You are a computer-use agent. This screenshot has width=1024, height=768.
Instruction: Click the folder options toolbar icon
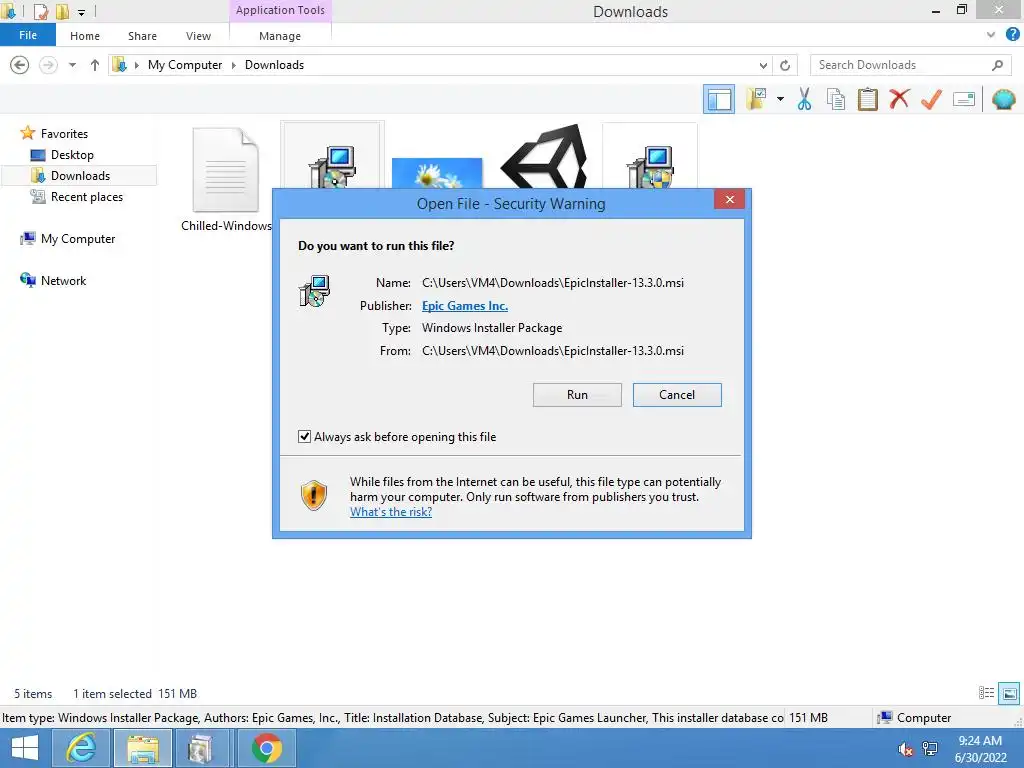pos(756,99)
